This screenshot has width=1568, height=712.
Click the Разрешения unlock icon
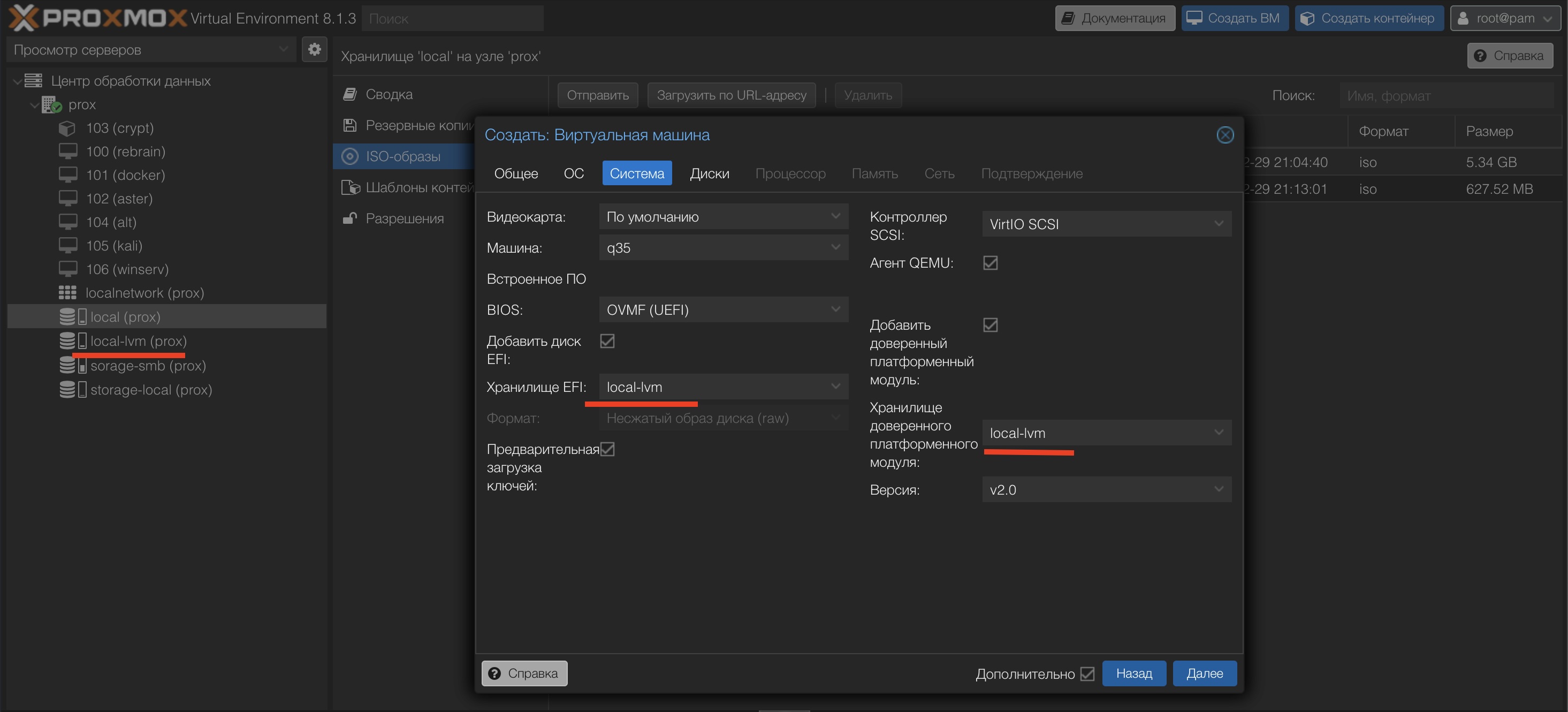click(x=350, y=218)
